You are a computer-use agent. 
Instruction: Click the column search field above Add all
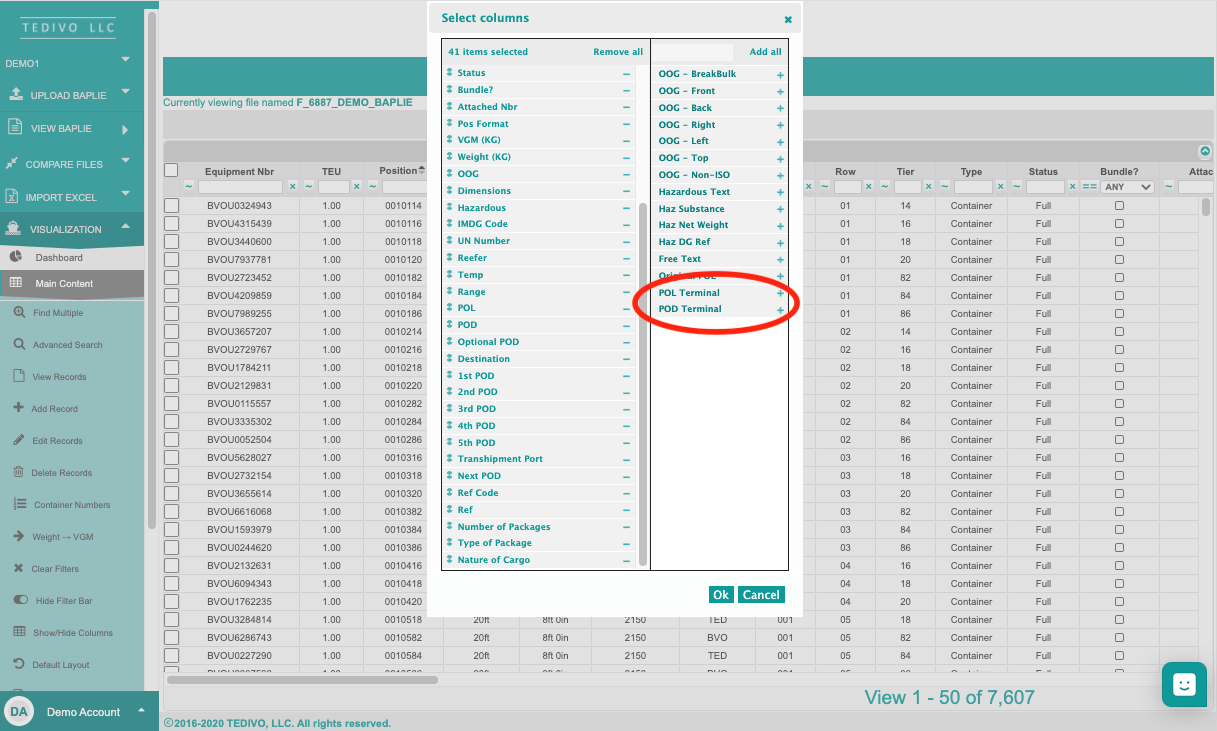pyautogui.click(x=694, y=52)
